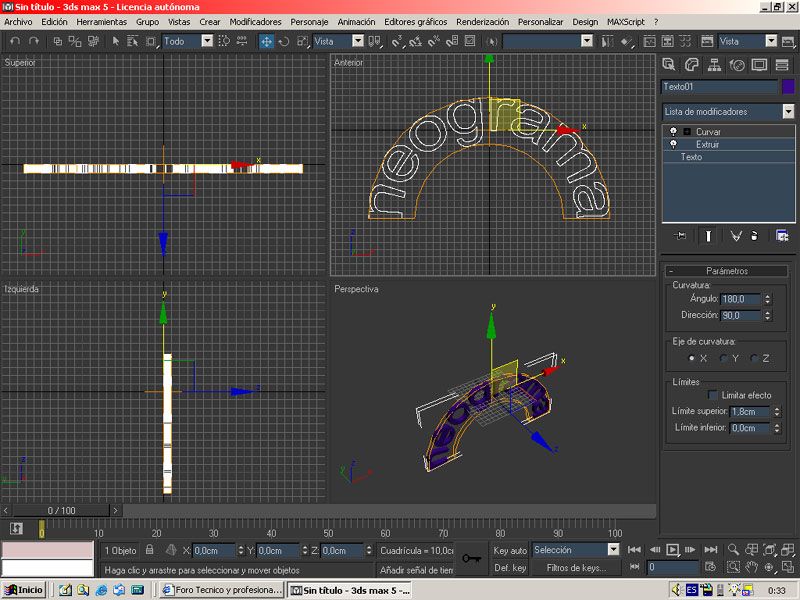The image size is (800, 600).
Task: Remove modifier from the stack icon
Action: (755, 236)
